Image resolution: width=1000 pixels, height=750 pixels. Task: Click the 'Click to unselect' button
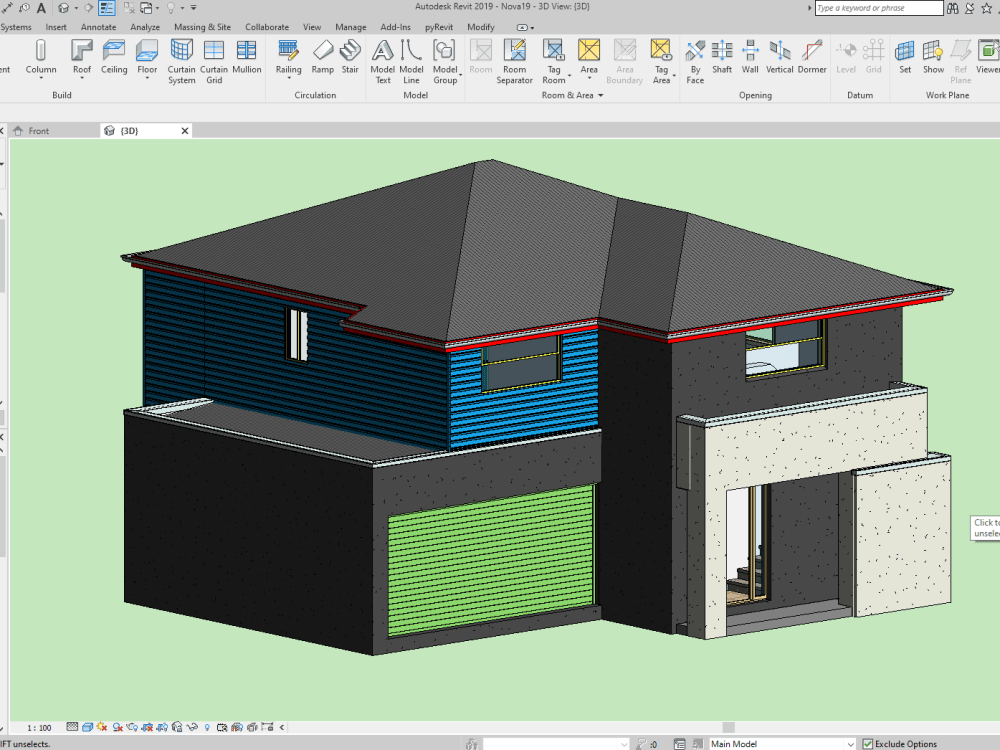pos(985,527)
